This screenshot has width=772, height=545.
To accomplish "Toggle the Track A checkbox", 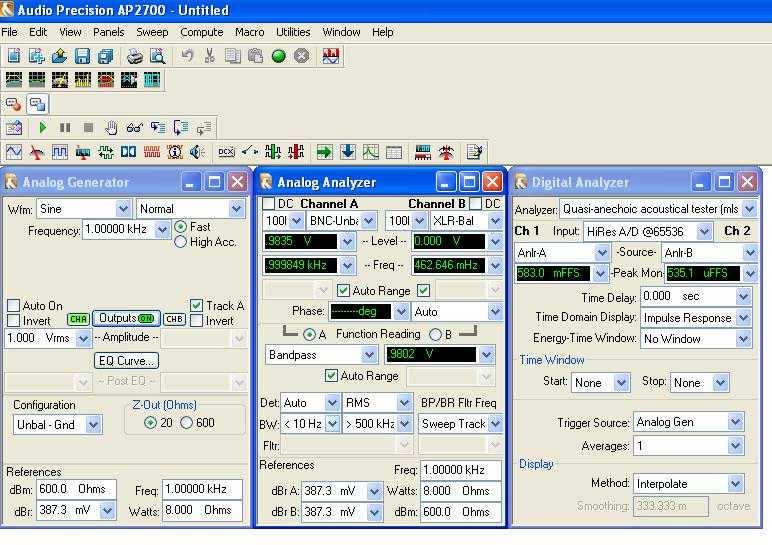I will click(x=196, y=306).
